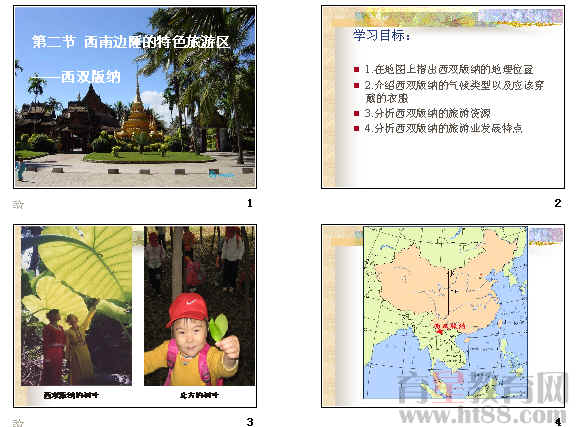Select third bullet about 旅游资源
The image size is (584, 427).
pos(427,113)
